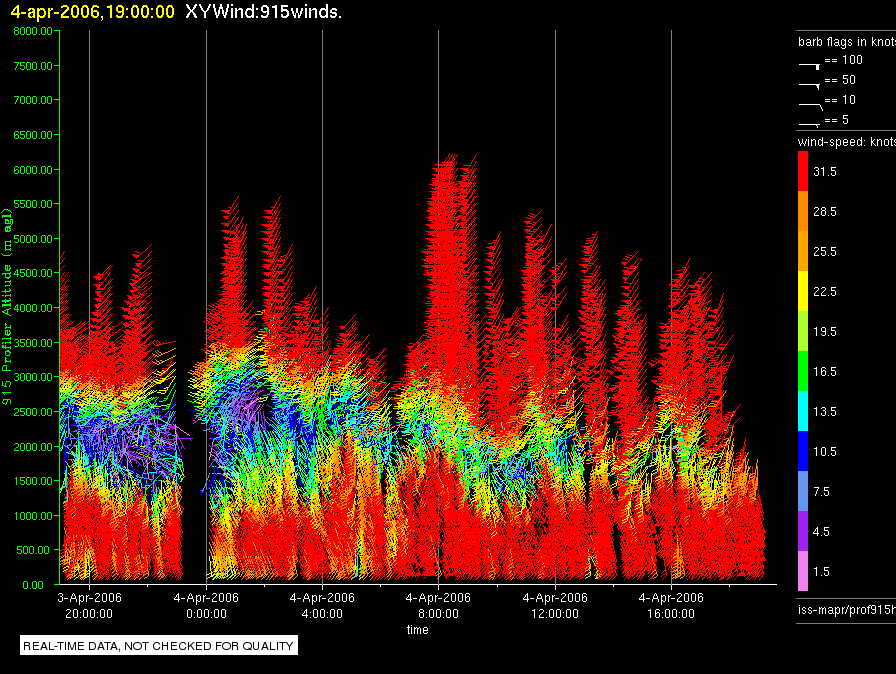This screenshot has width=896, height=674.
Task: Select the pink 1.5 knots color band
Action: pos(803,571)
